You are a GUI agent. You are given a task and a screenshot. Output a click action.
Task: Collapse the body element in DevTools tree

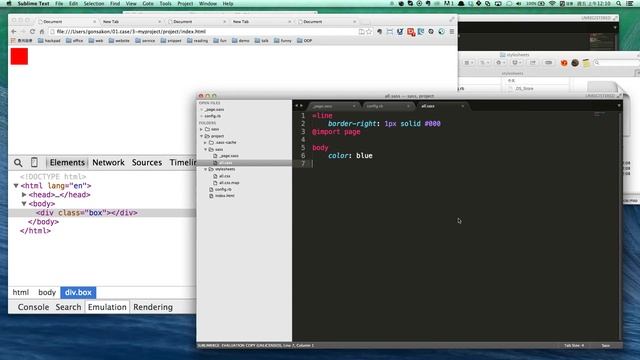point(24,204)
